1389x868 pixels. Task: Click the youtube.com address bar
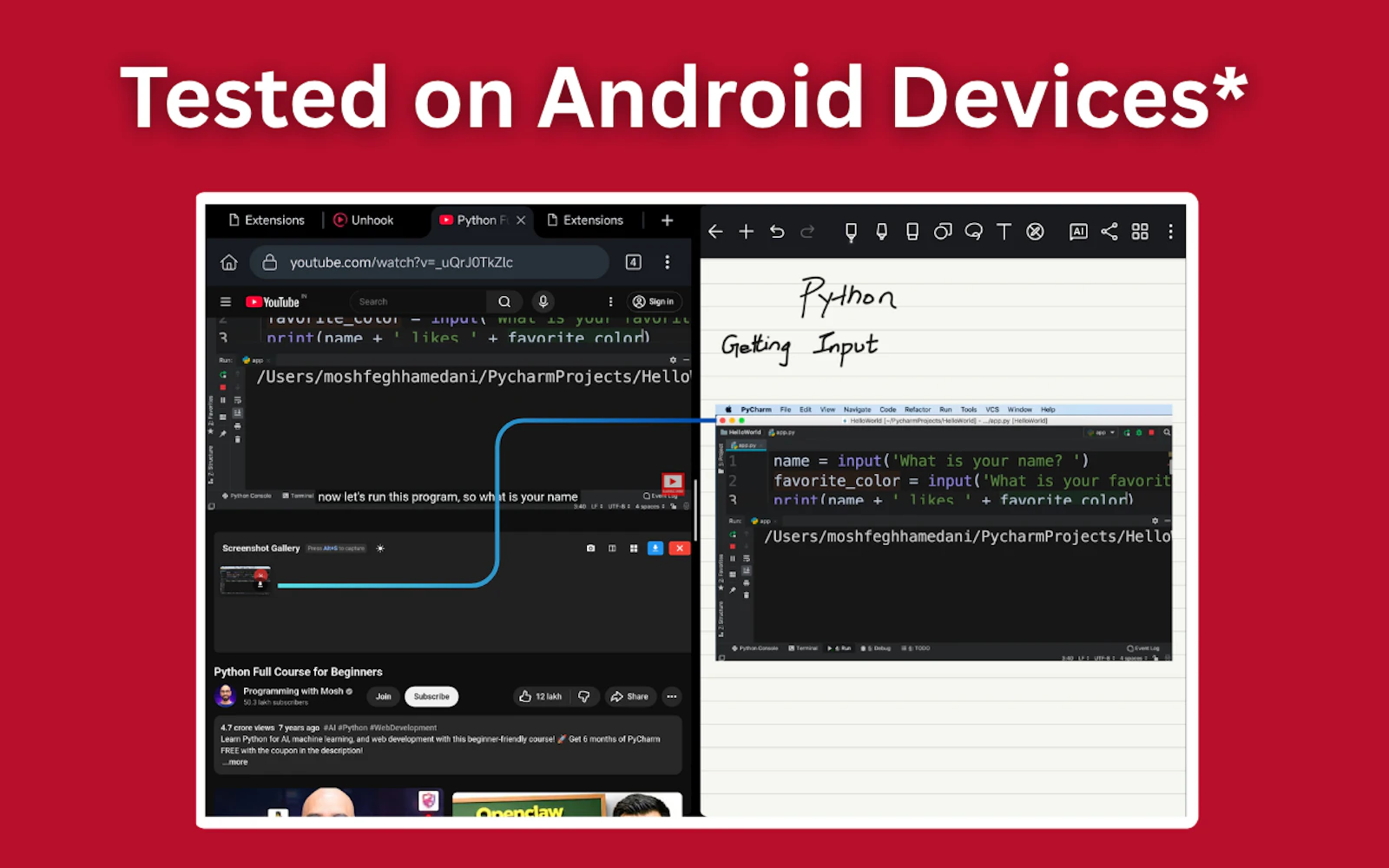click(x=430, y=262)
